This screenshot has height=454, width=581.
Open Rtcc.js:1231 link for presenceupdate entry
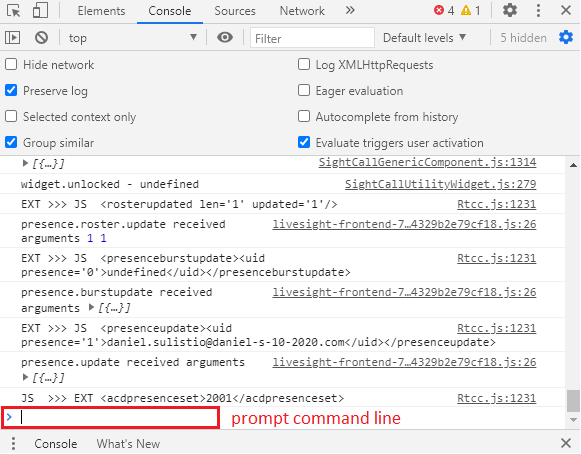[497, 328]
